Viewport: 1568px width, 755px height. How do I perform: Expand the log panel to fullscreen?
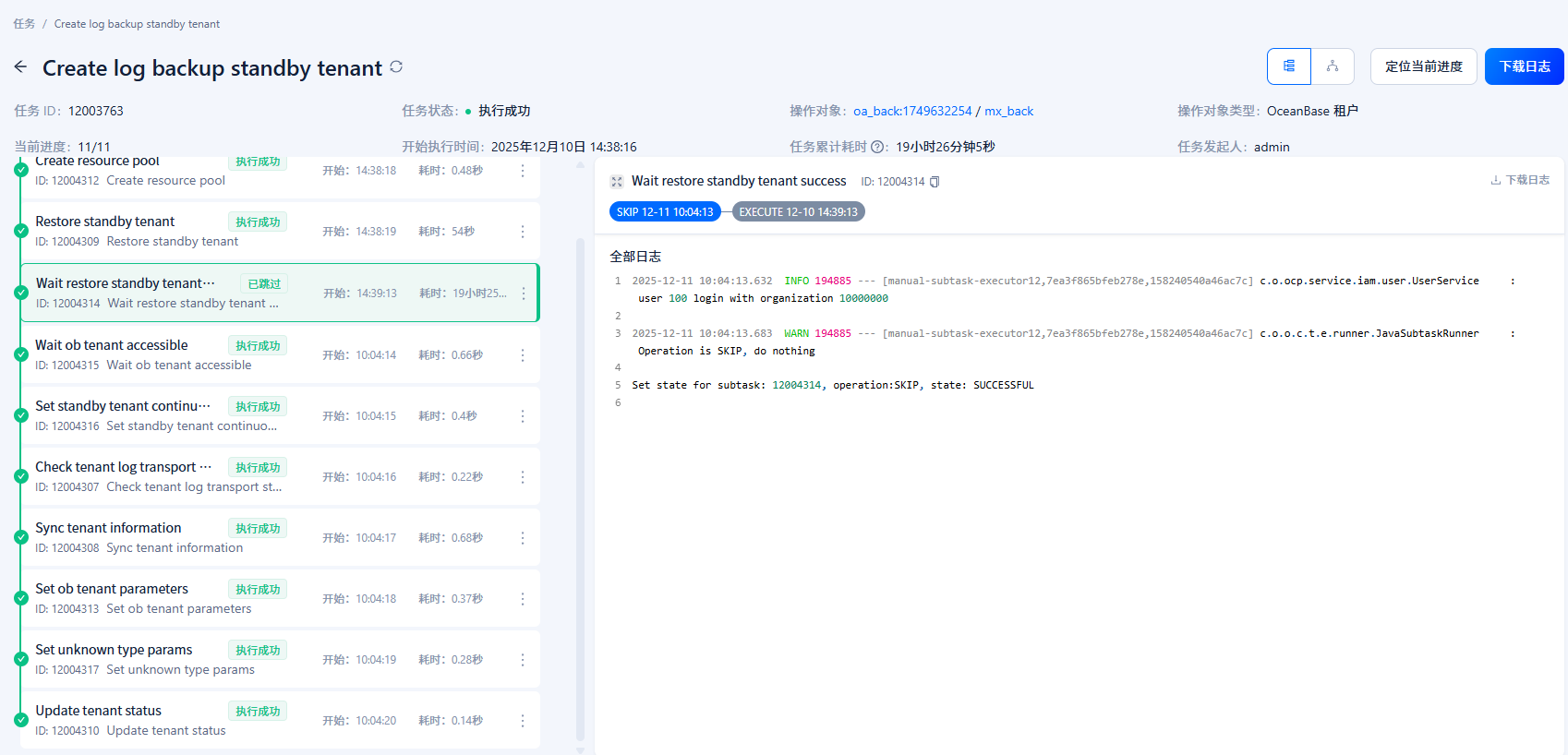tap(617, 182)
